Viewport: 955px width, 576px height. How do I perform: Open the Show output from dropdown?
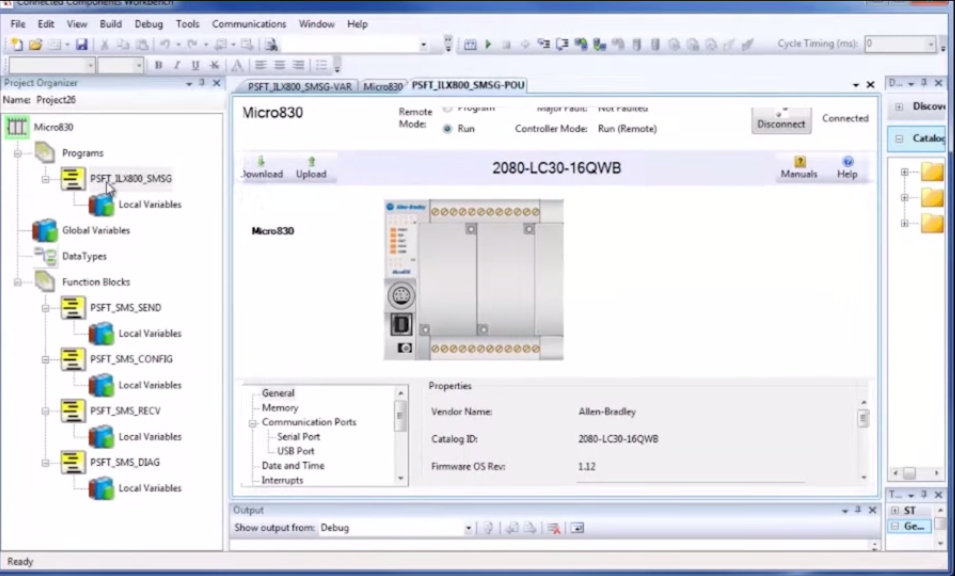pos(468,528)
